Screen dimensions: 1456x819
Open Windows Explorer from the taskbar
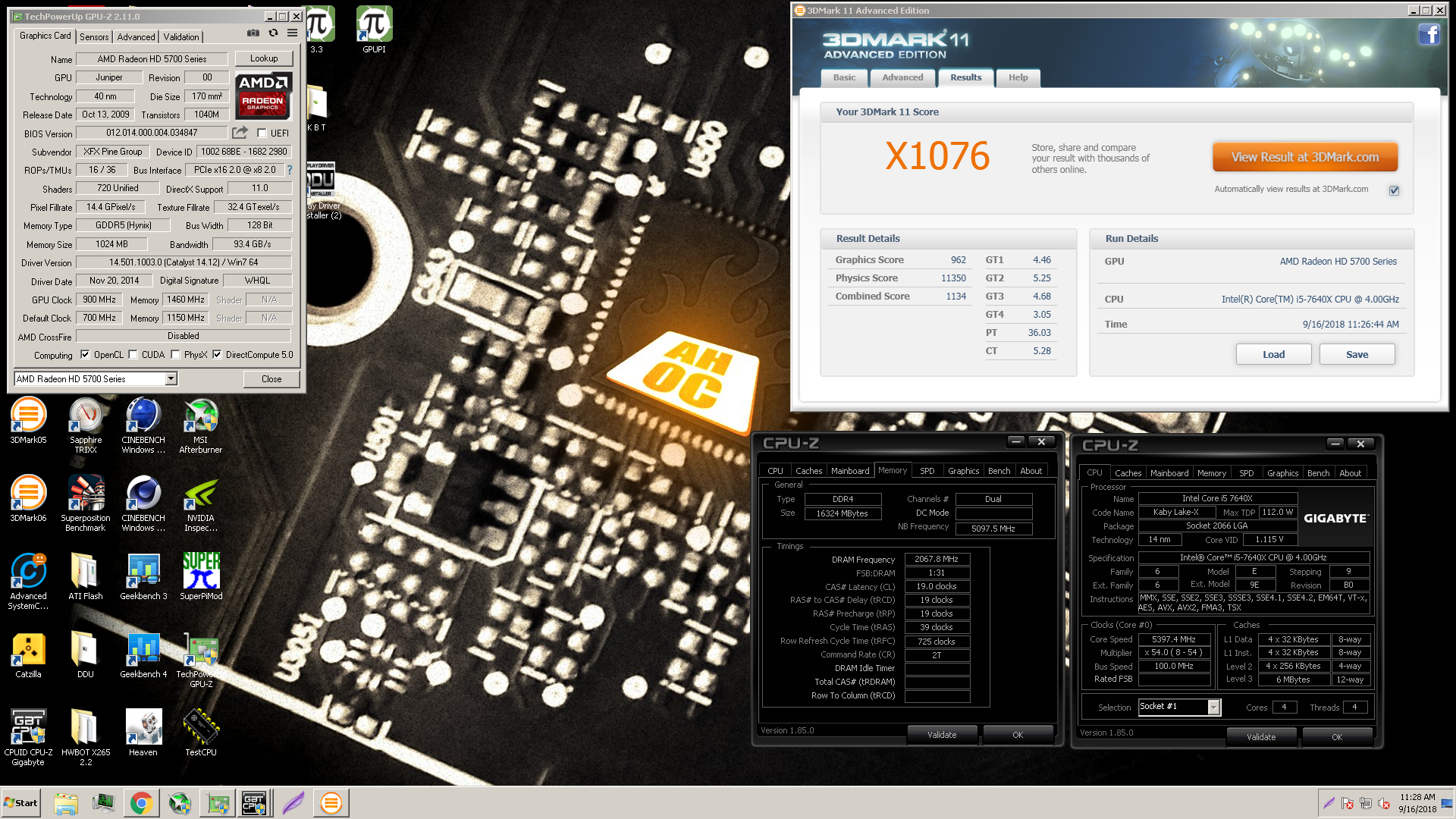pyautogui.click(x=66, y=803)
